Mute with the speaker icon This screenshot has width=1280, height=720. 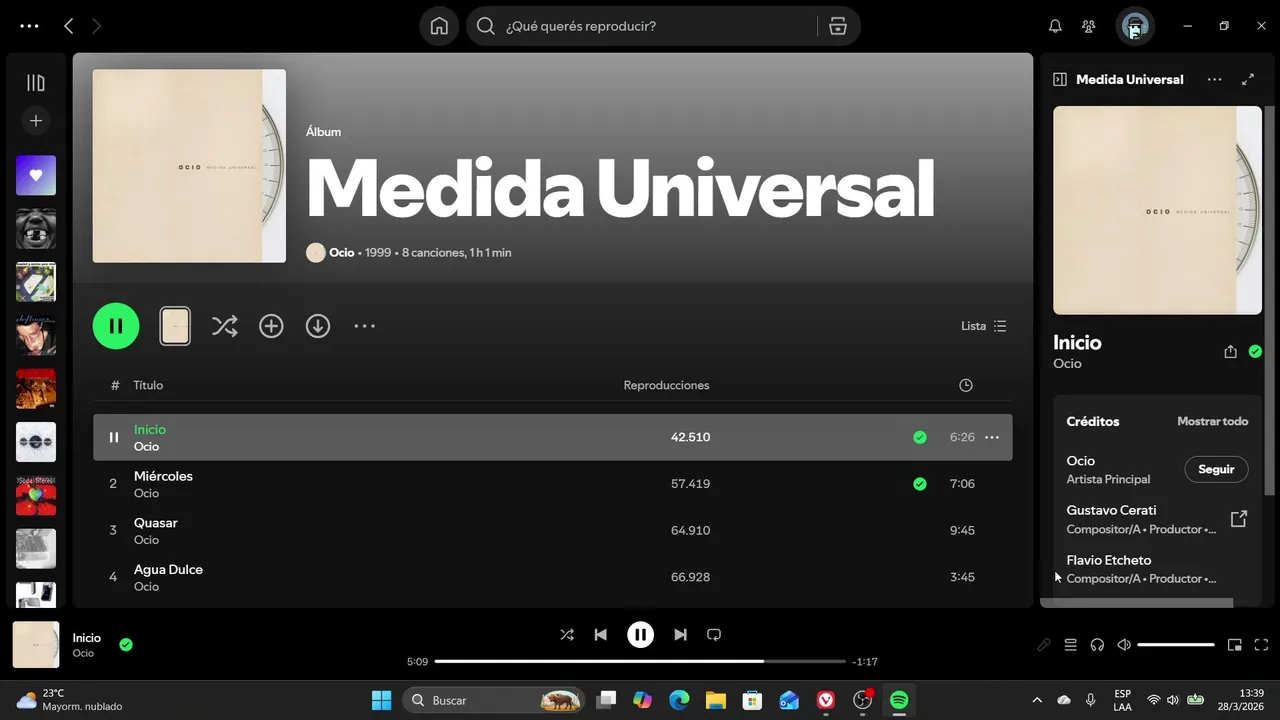(1124, 645)
